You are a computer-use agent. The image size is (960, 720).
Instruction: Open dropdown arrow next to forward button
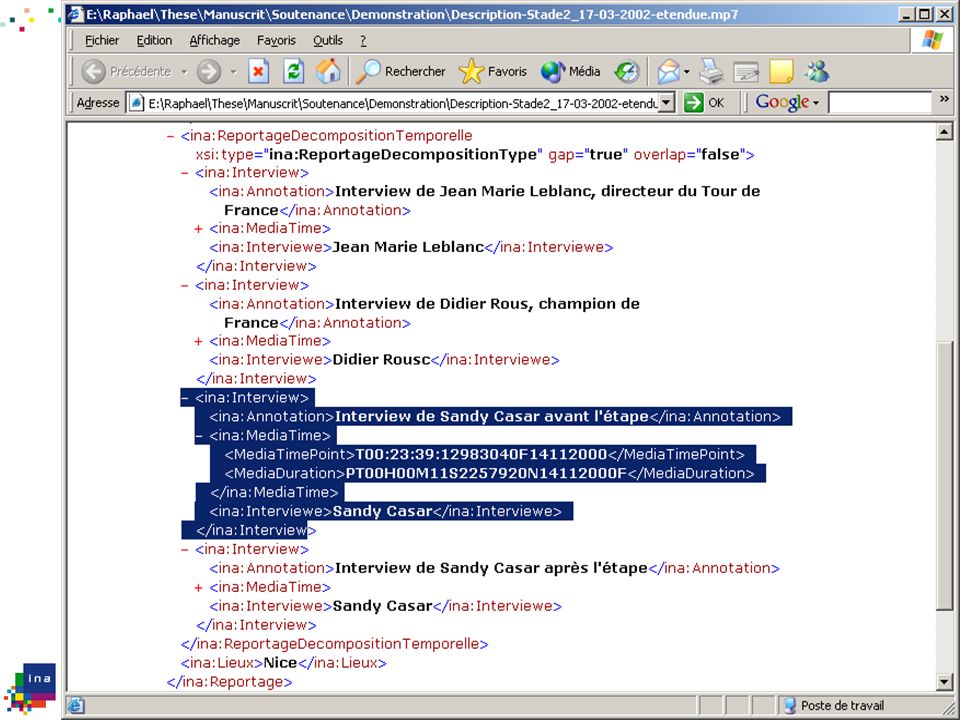point(233,72)
